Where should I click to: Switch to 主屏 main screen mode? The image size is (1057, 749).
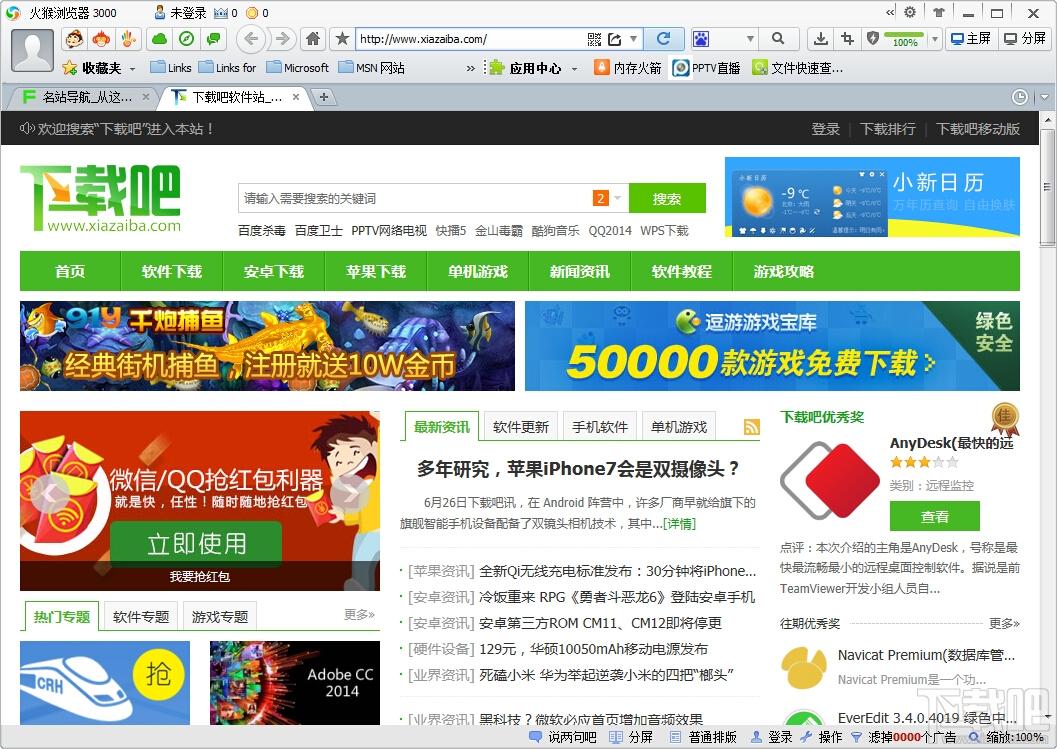click(x=971, y=39)
